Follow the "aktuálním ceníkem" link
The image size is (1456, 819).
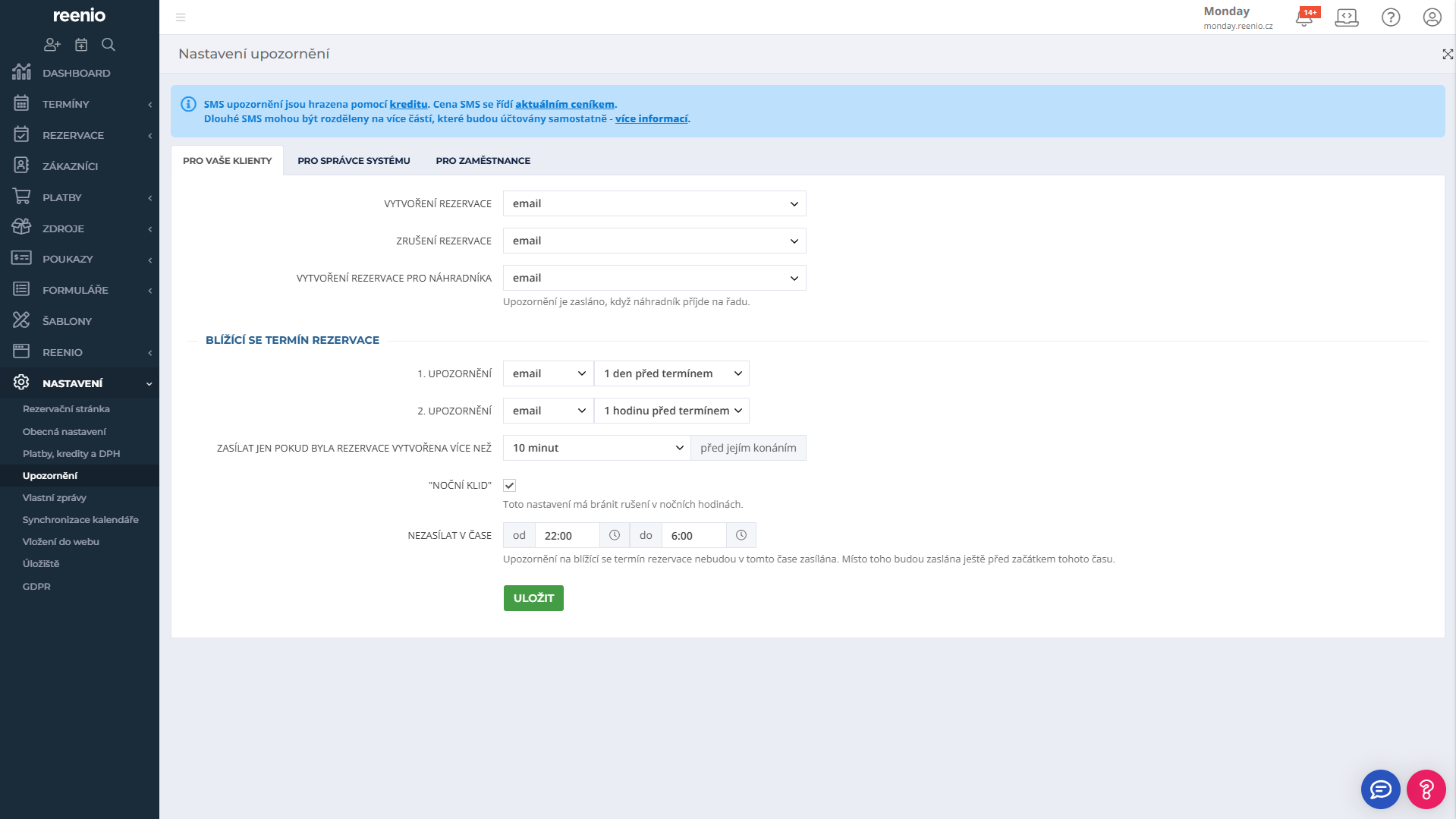click(x=564, y=104)
